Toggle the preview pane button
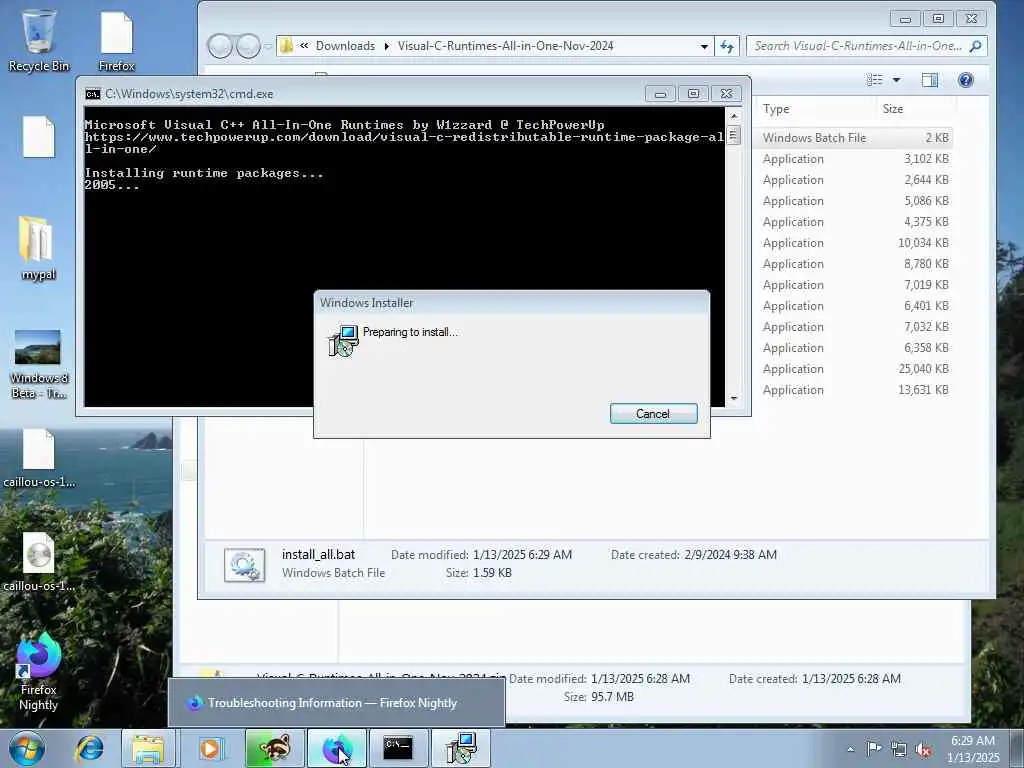This screenshot has height=768, width=1024. coord(930,80)
